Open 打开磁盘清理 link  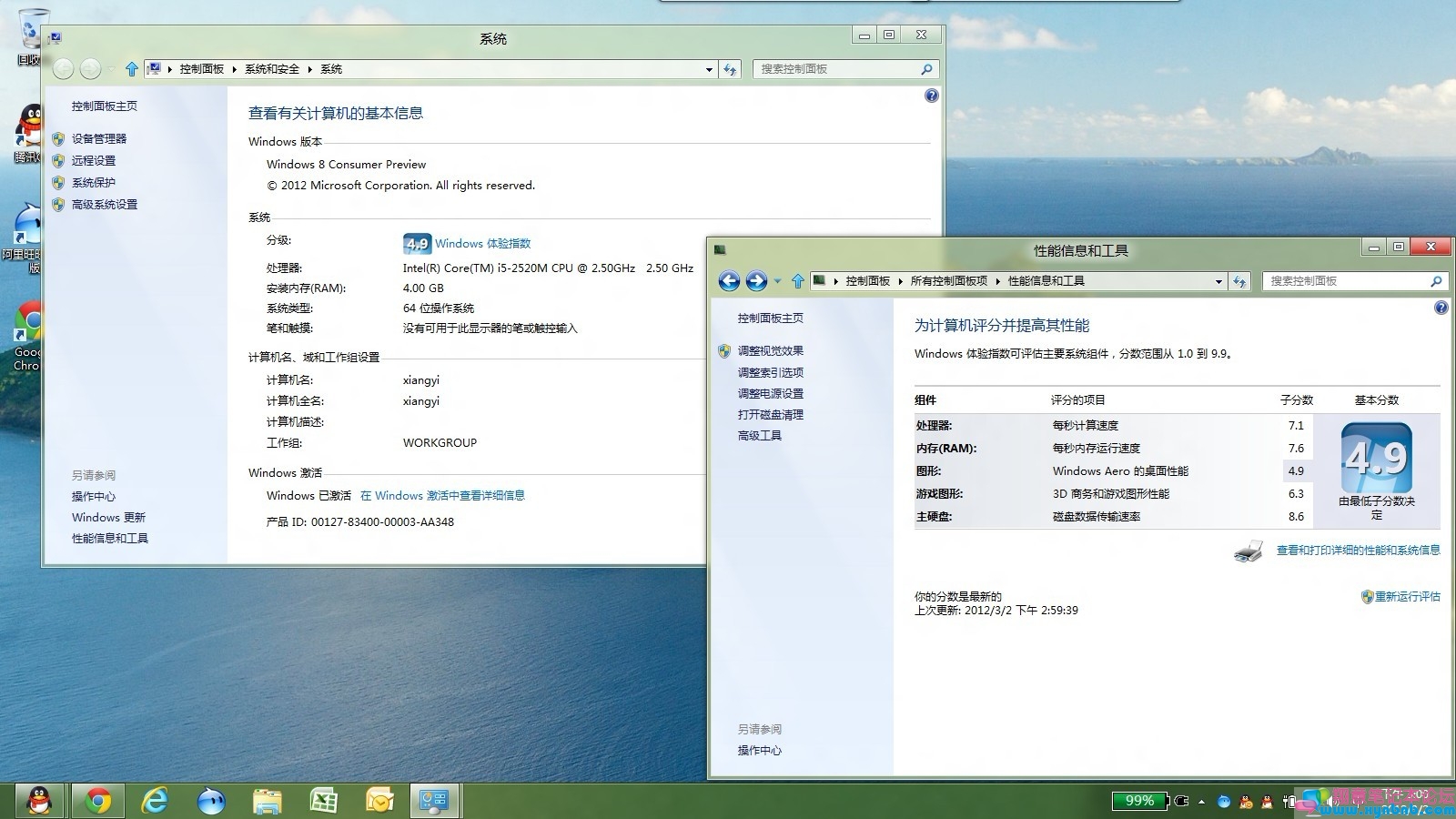point(771,415)
